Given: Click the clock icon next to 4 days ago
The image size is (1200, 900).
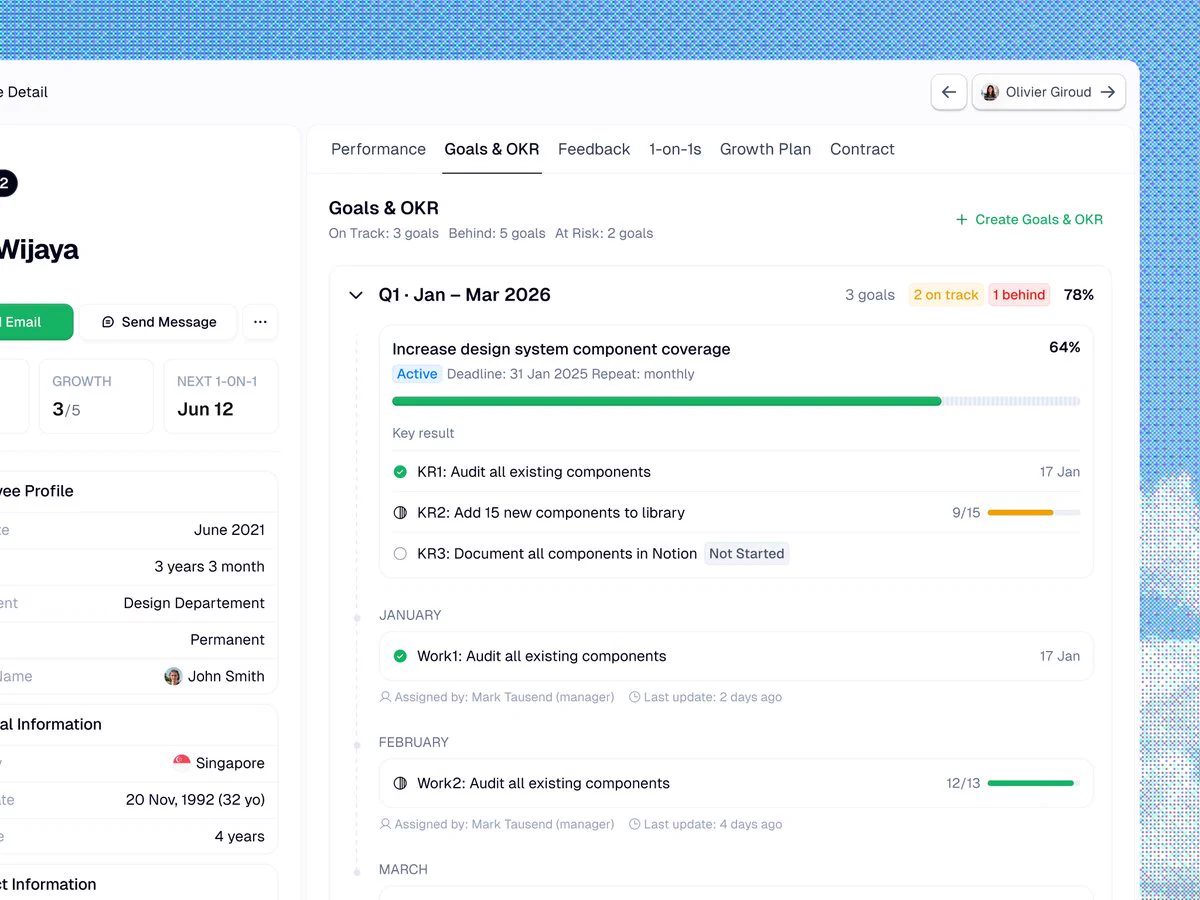Looking at the screenshot, I should coord(634,824).
